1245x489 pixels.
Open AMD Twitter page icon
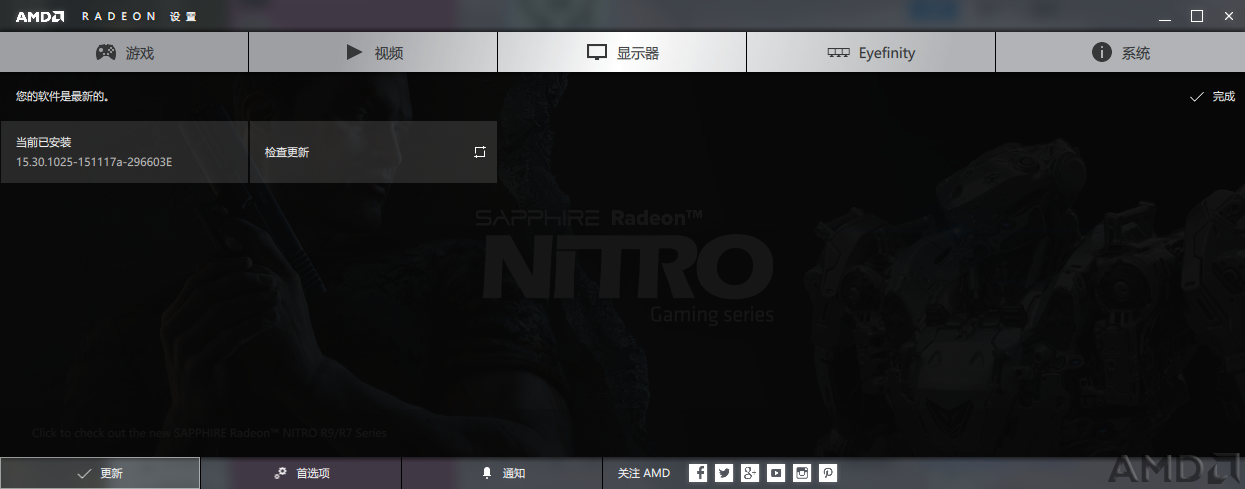pos(724,473)
